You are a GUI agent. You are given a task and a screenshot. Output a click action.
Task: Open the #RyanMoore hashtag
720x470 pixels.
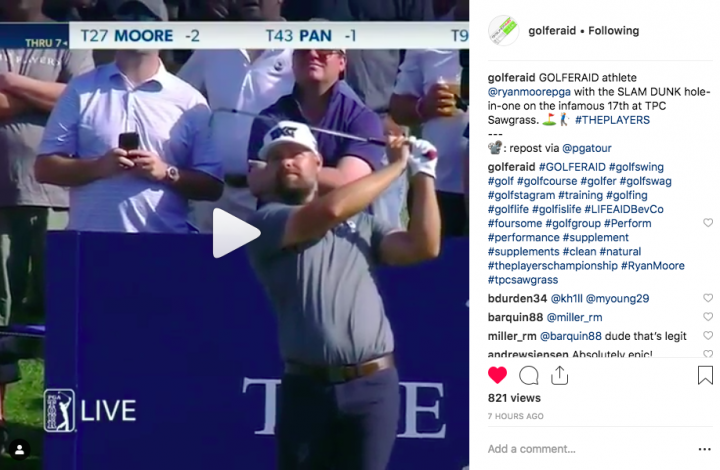click(x=652, y=266)
